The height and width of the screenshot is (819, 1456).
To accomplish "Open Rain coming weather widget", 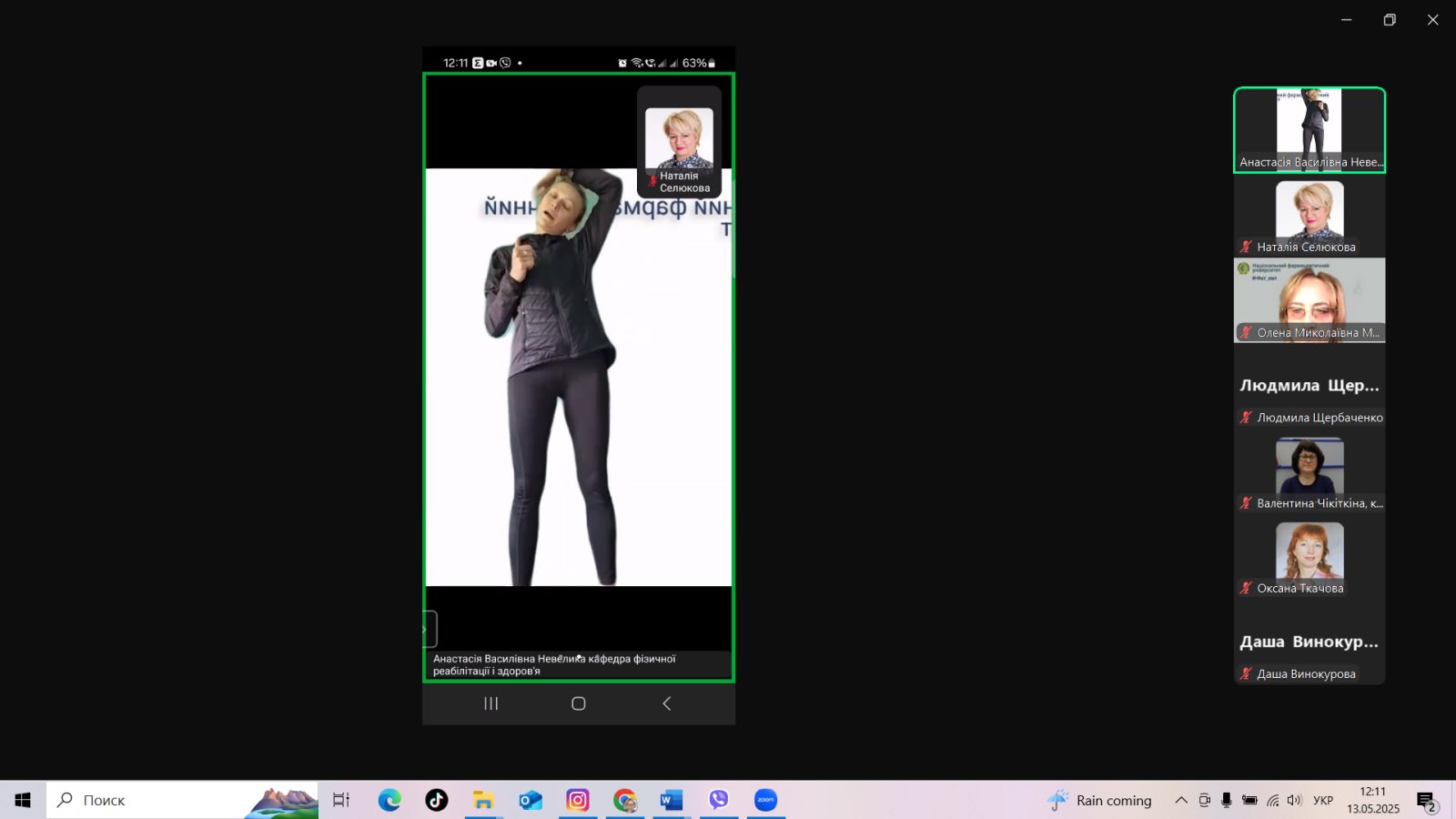I will pos(1099,800).
